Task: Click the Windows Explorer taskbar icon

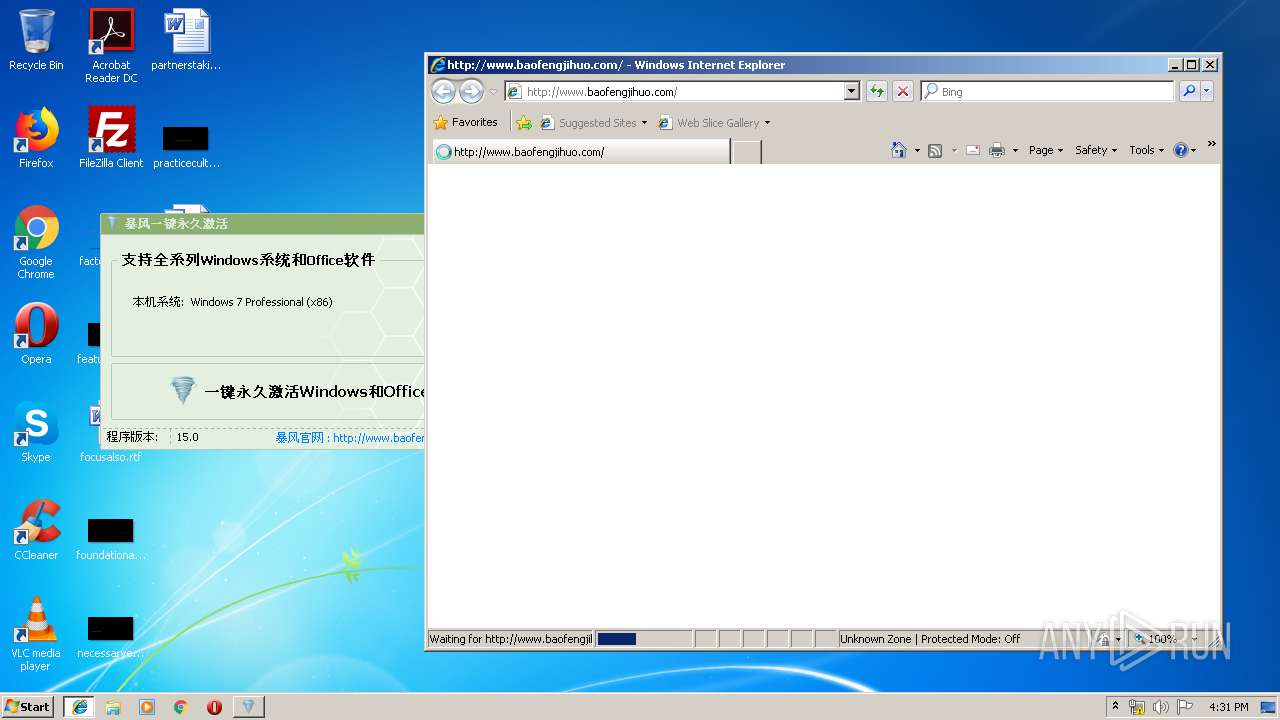Action: 113,706
